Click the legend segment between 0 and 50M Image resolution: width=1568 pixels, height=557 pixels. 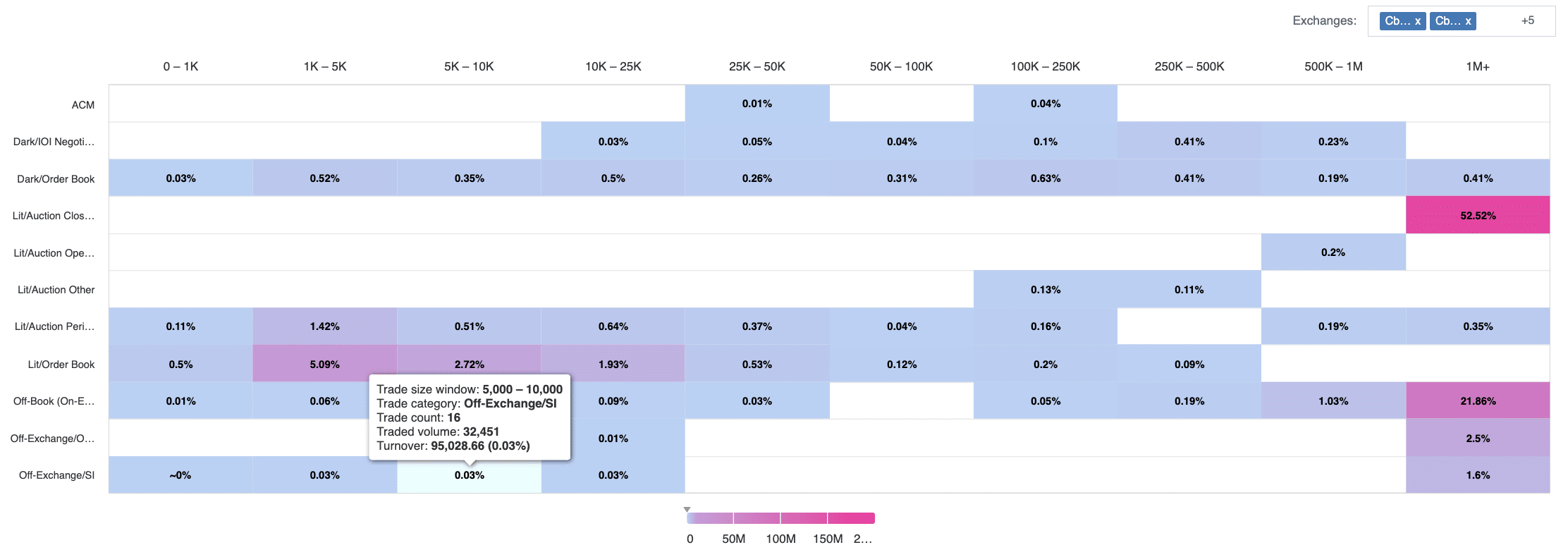point(711,518)
